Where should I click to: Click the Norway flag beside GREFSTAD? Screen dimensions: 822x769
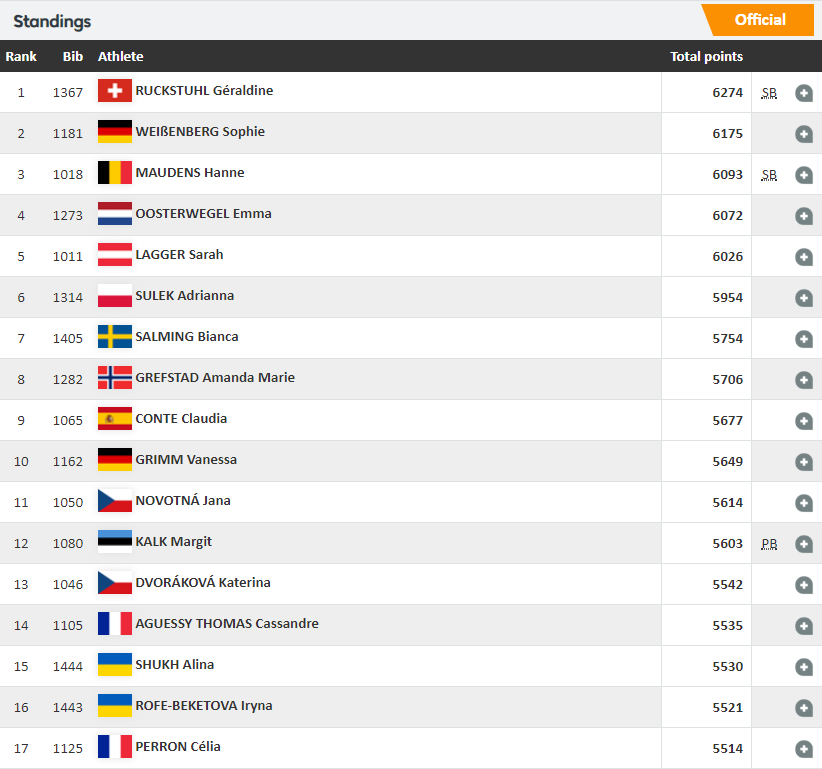click(115, 377)
